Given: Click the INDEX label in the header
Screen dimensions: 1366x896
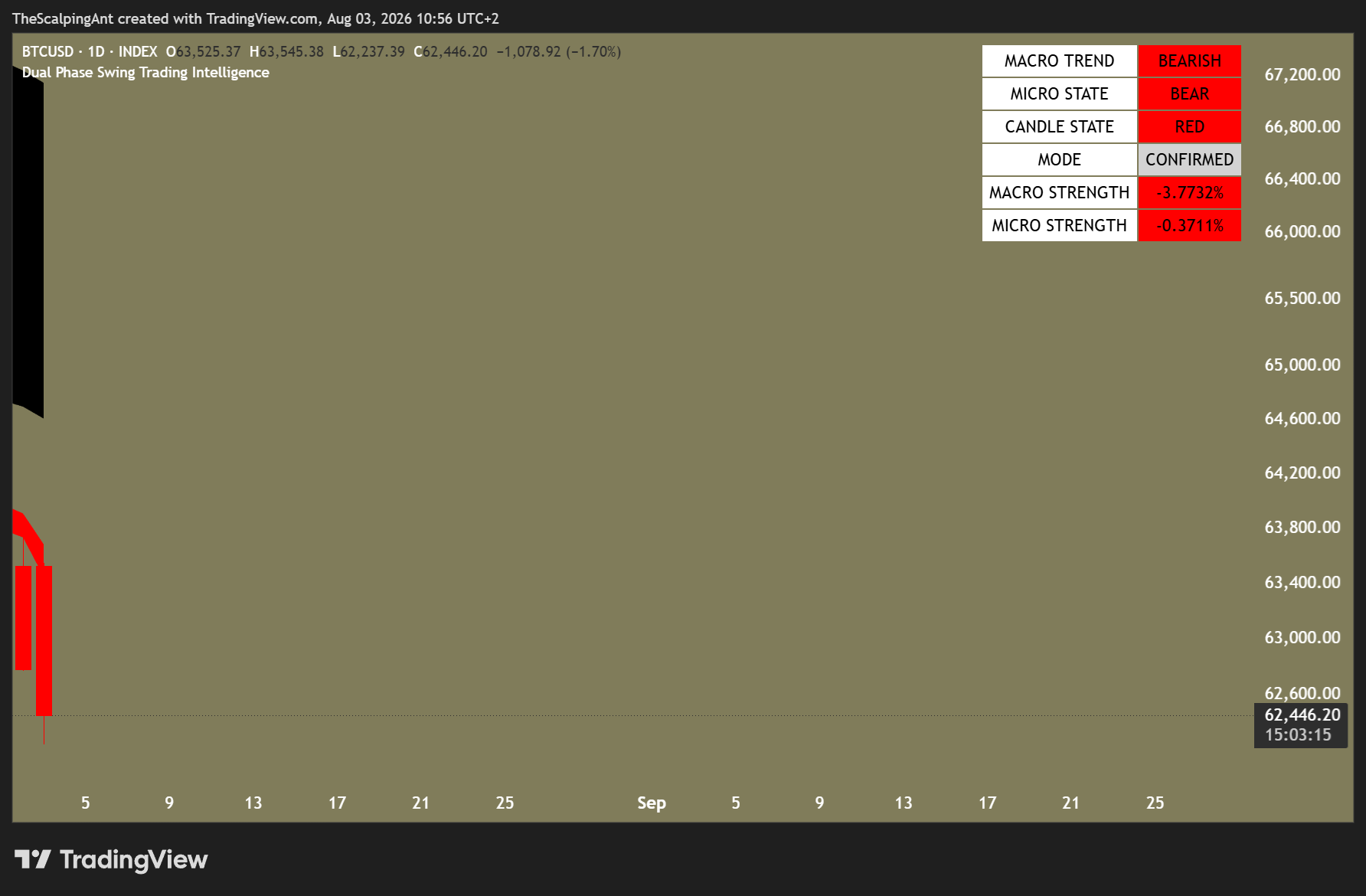Looking at the screenshot, I should 138,51.
